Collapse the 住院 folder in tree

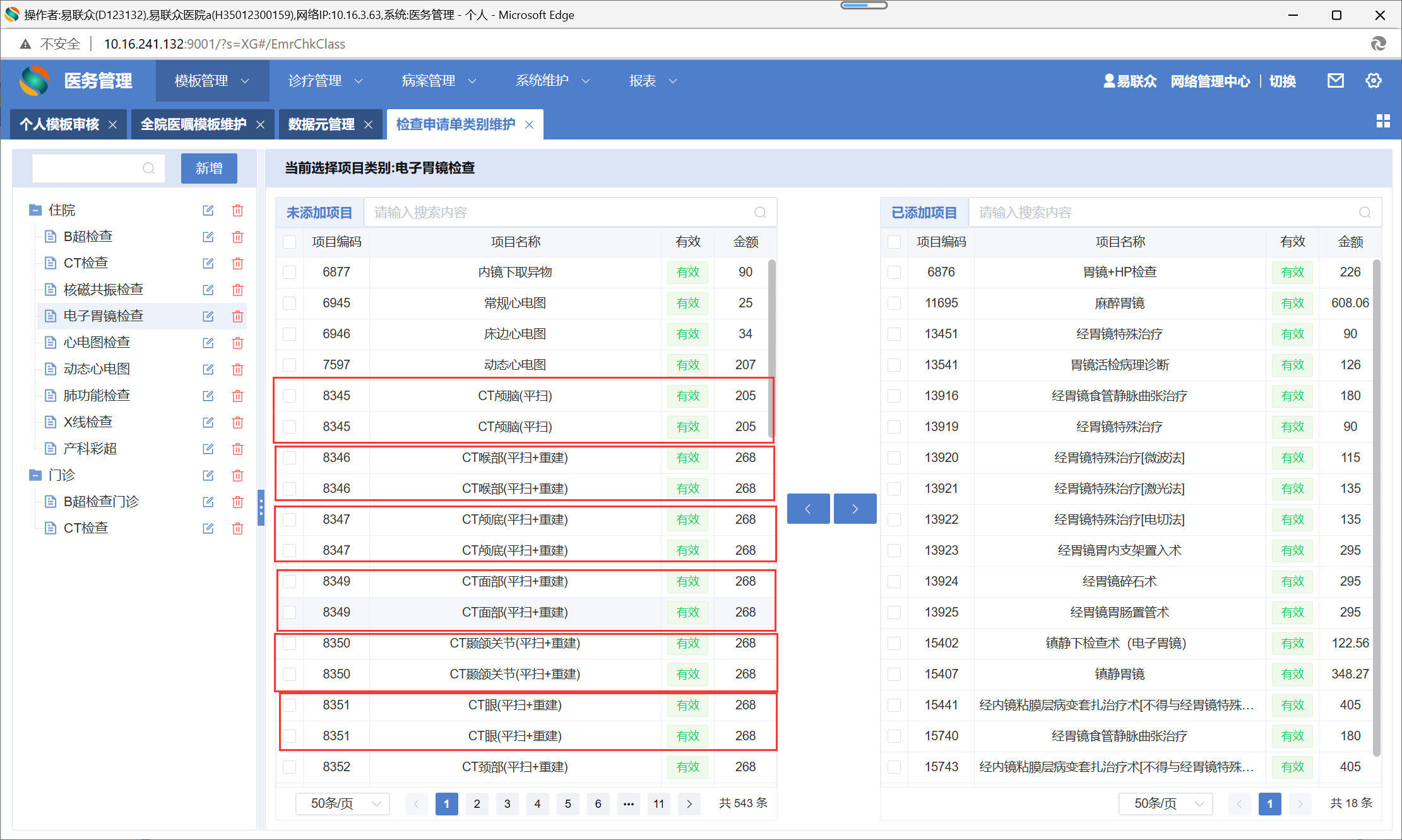click(35, 210)
